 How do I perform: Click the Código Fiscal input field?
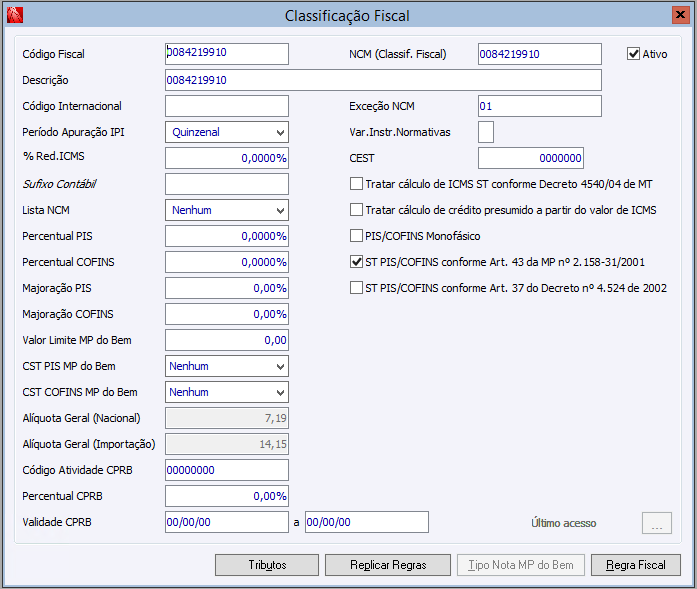coord(226,54)
